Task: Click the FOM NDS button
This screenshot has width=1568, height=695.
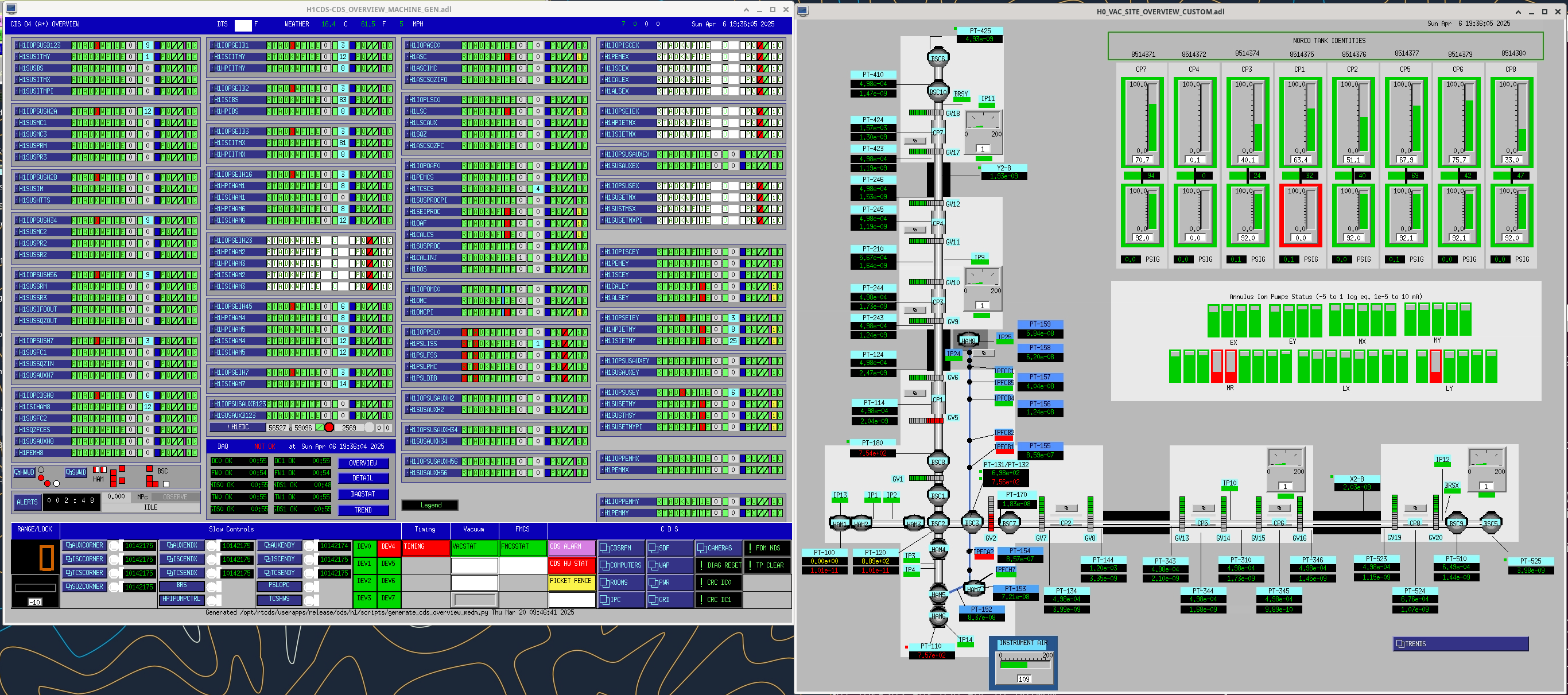Action: click(767, 548)
